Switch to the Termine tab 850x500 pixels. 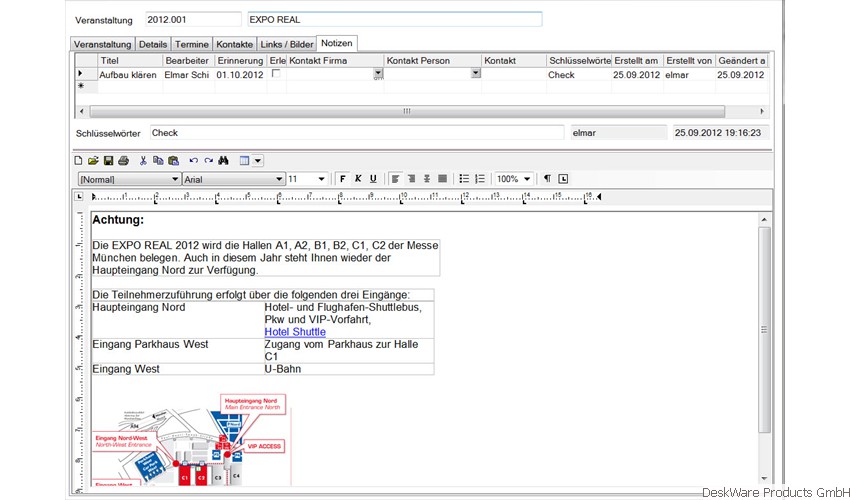pos(191,44)
